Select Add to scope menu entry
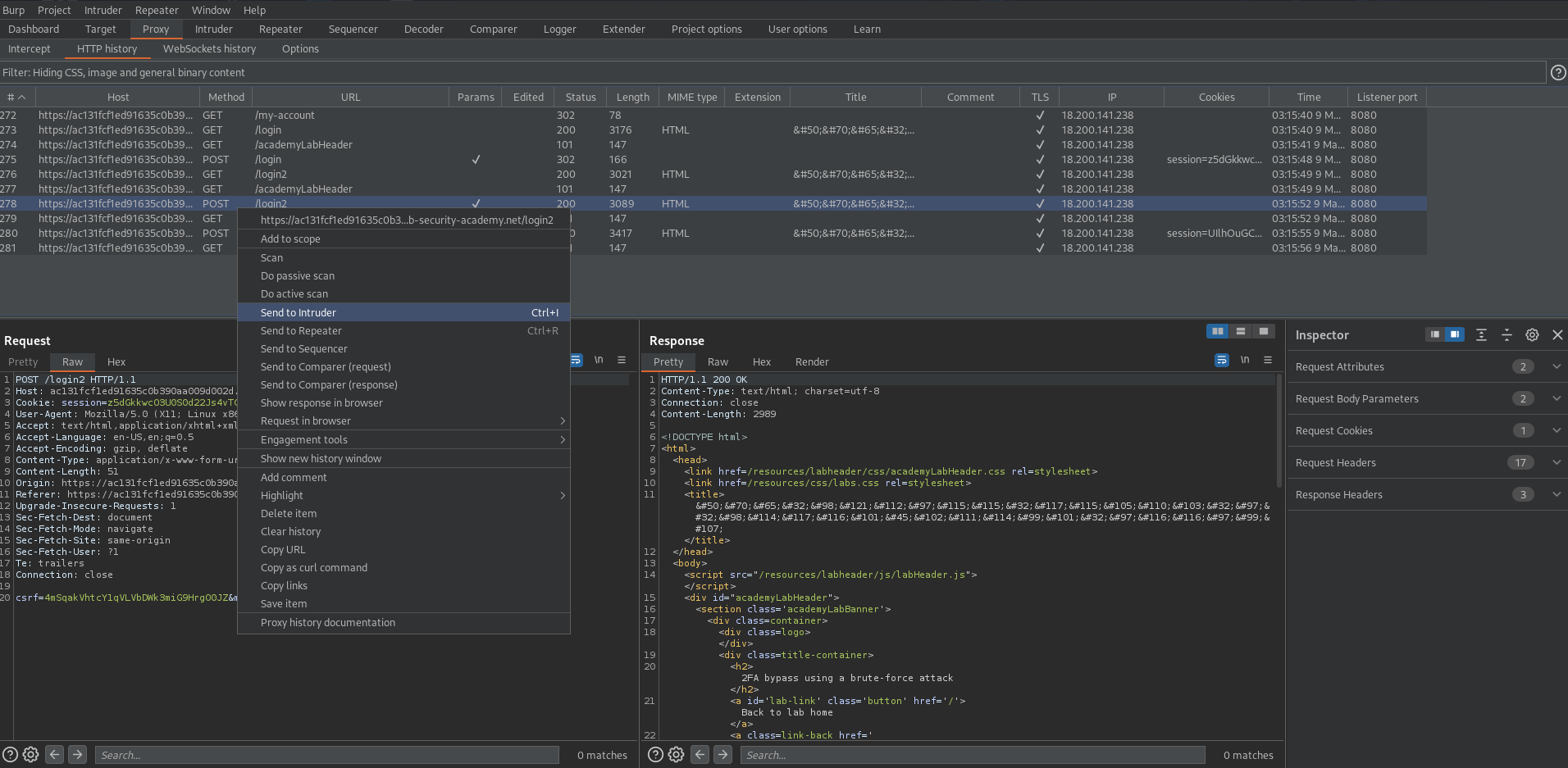Screen dimensions: 1568x768 point(403,239)
